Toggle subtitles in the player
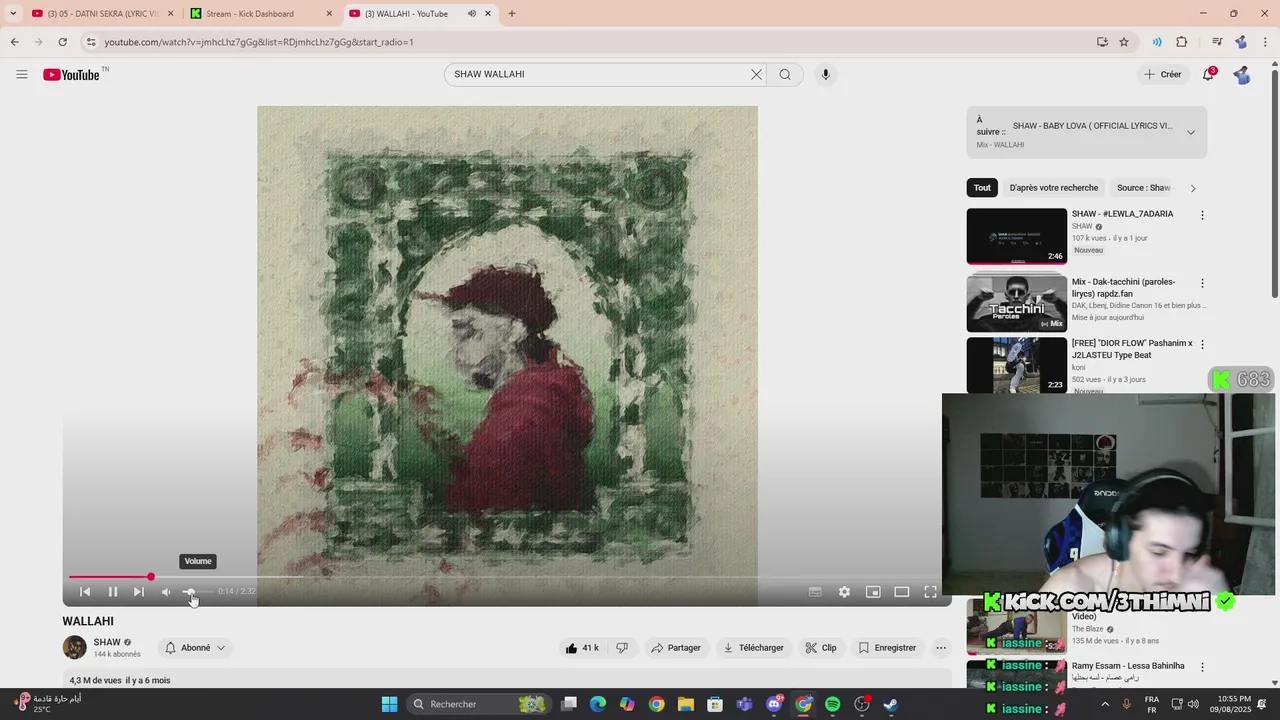 815,592
